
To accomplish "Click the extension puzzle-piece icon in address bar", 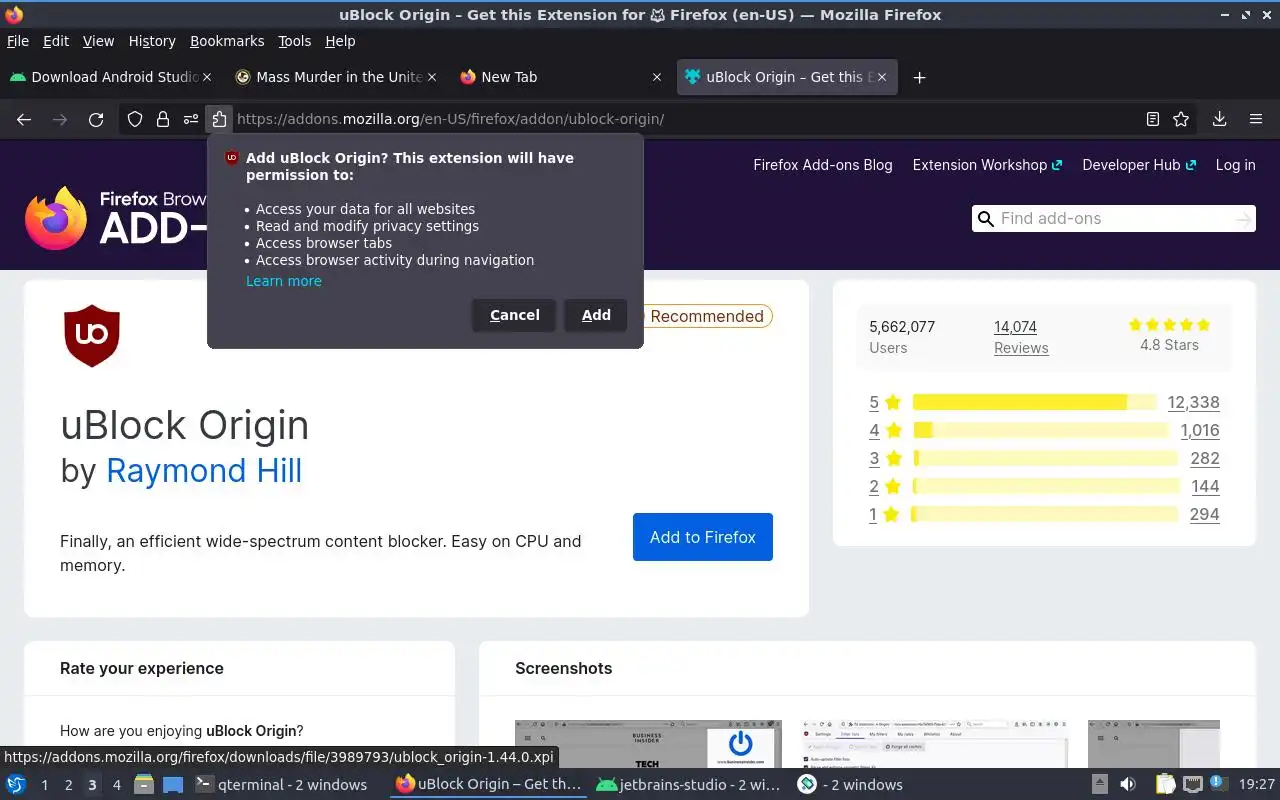I will tap(219, 119).
